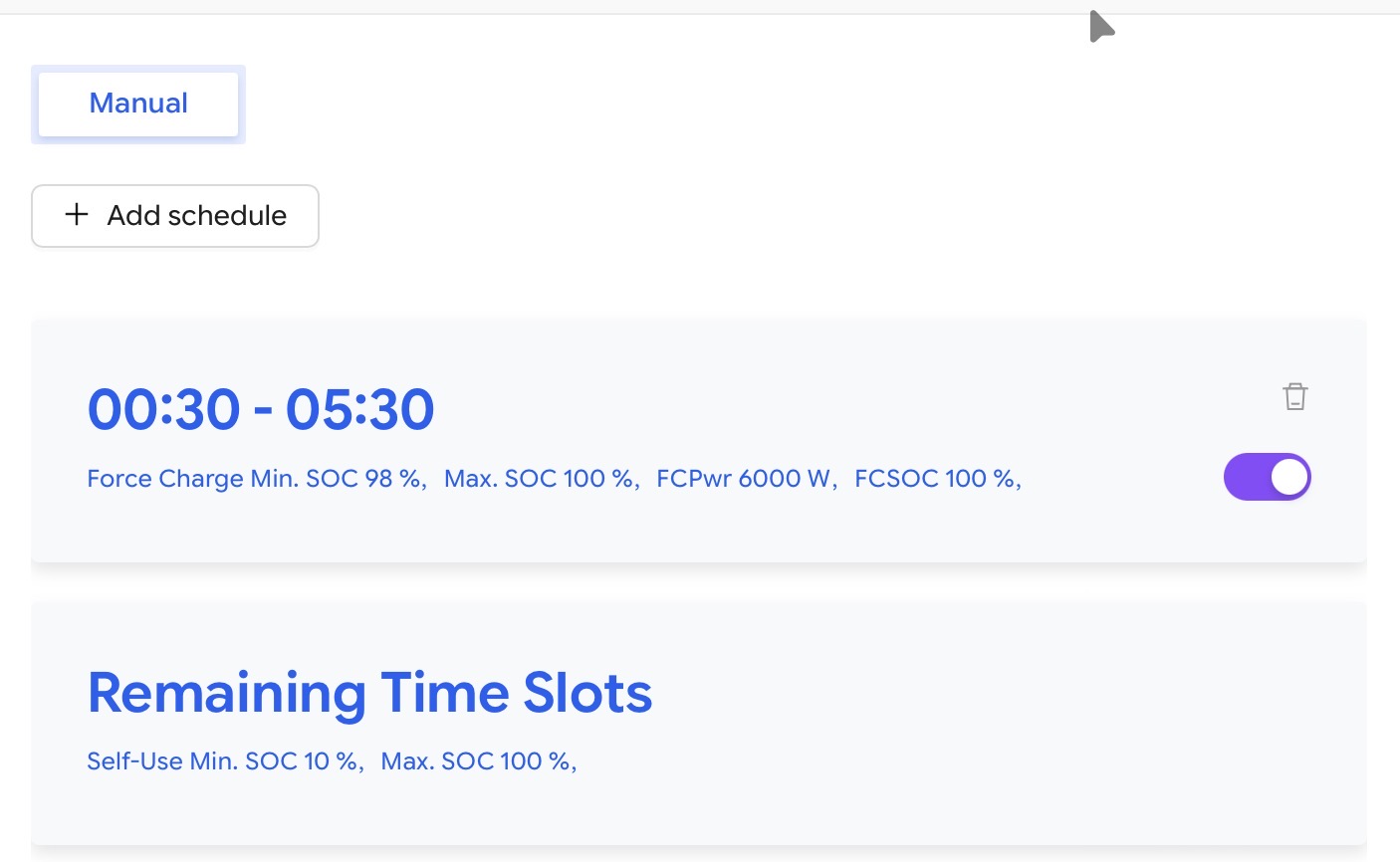Image resolution: width=1400 pixels, height=862 pixels.
Task: Disable the 00:30 - 05:30 schedule toggle
Action: click(x=1267, y=477)
